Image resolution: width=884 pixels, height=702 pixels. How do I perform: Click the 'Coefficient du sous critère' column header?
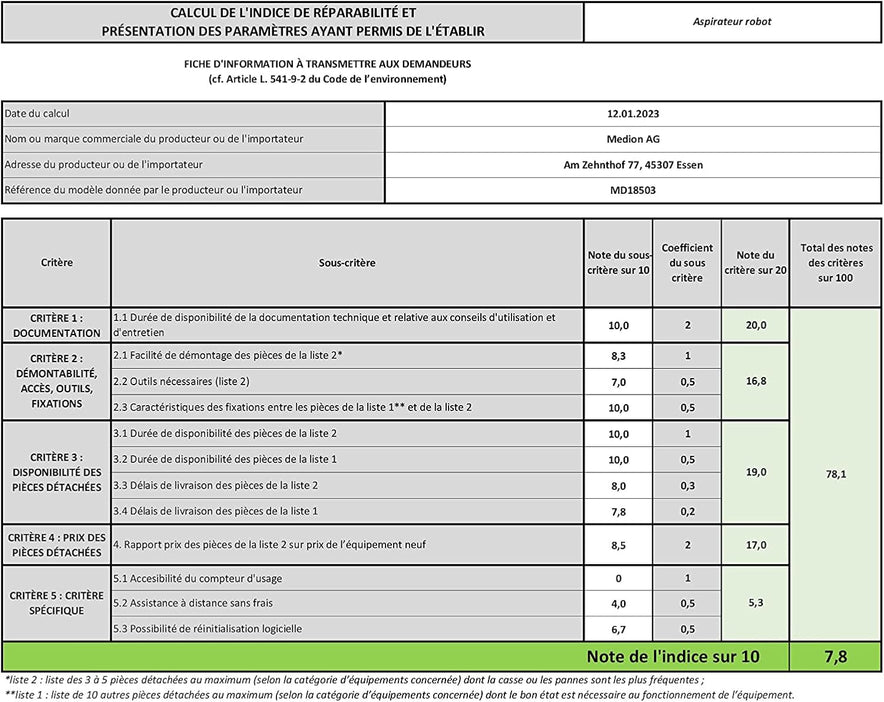[687, 262]
